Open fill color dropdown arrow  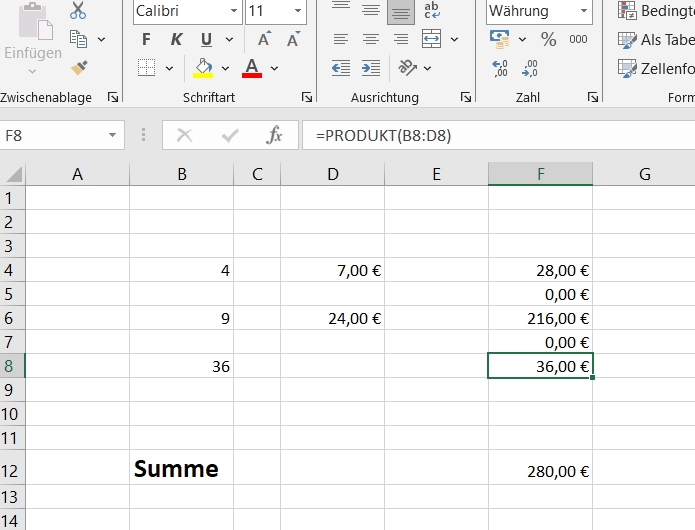point(225,68)
